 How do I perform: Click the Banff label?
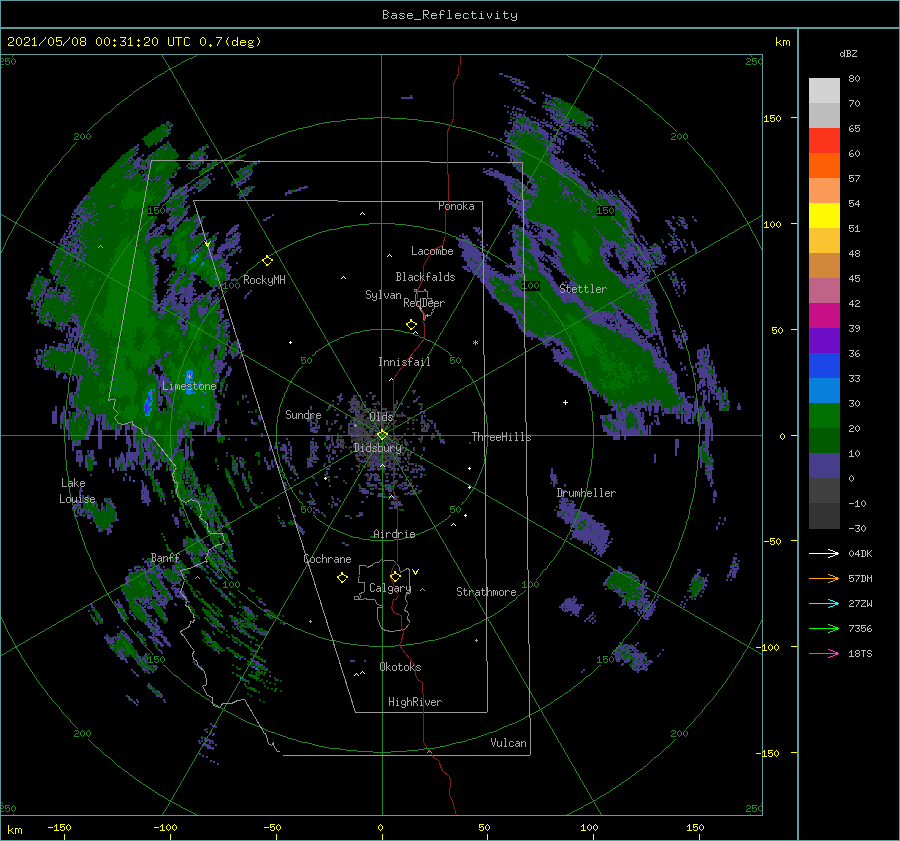coord(165,557)
